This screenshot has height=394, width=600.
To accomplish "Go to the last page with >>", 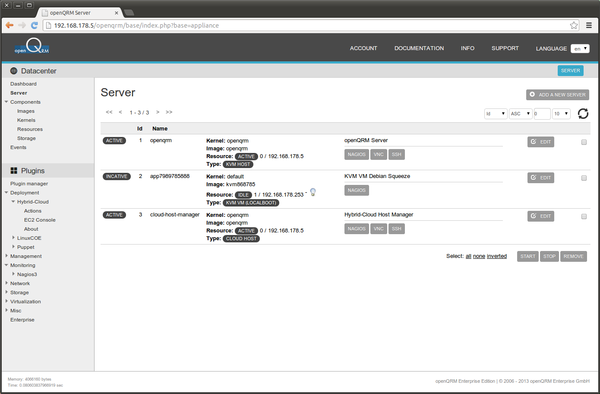I will [x=169, y=112].
